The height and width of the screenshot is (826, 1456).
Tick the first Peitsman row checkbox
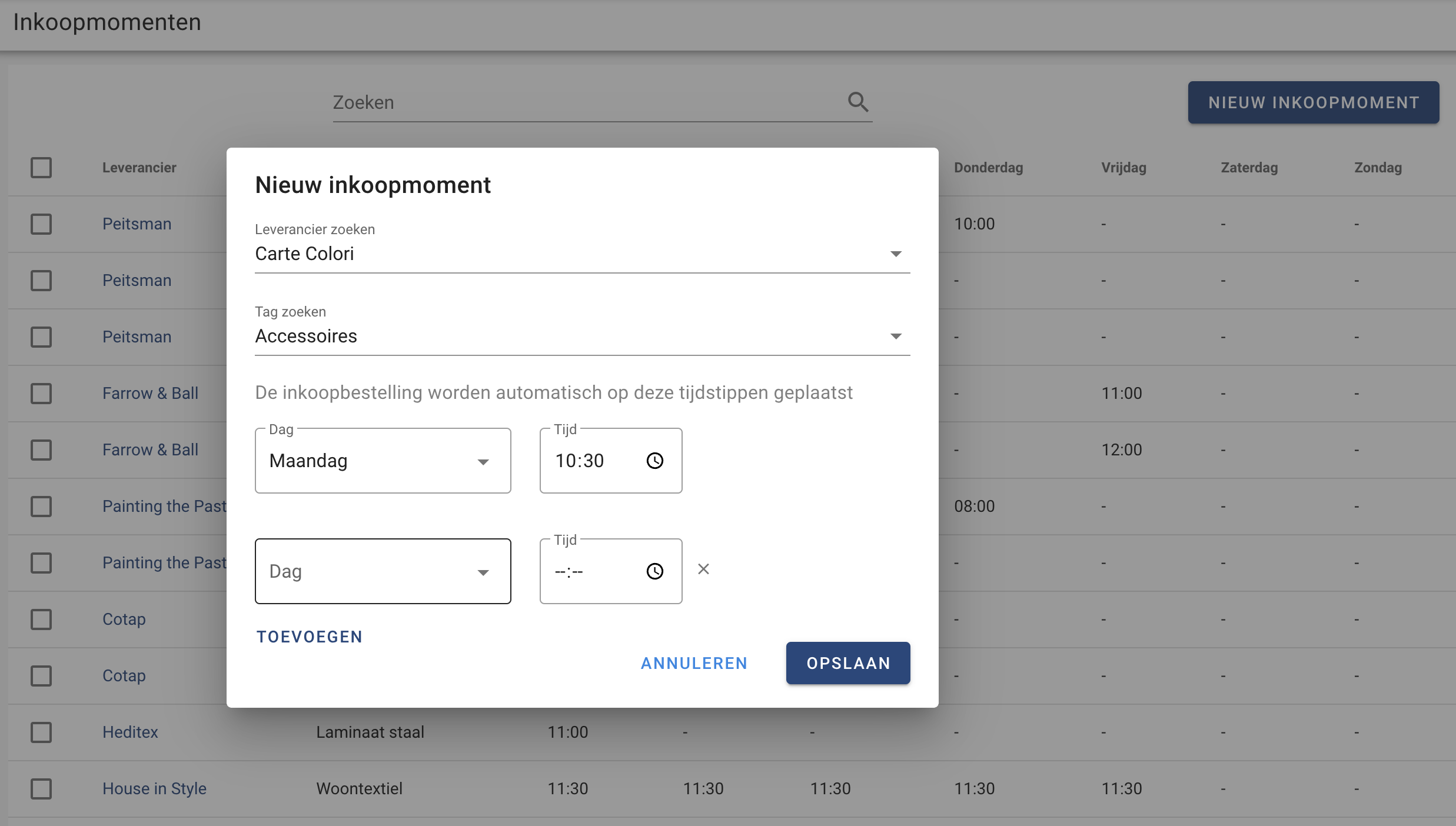(41, 224)
